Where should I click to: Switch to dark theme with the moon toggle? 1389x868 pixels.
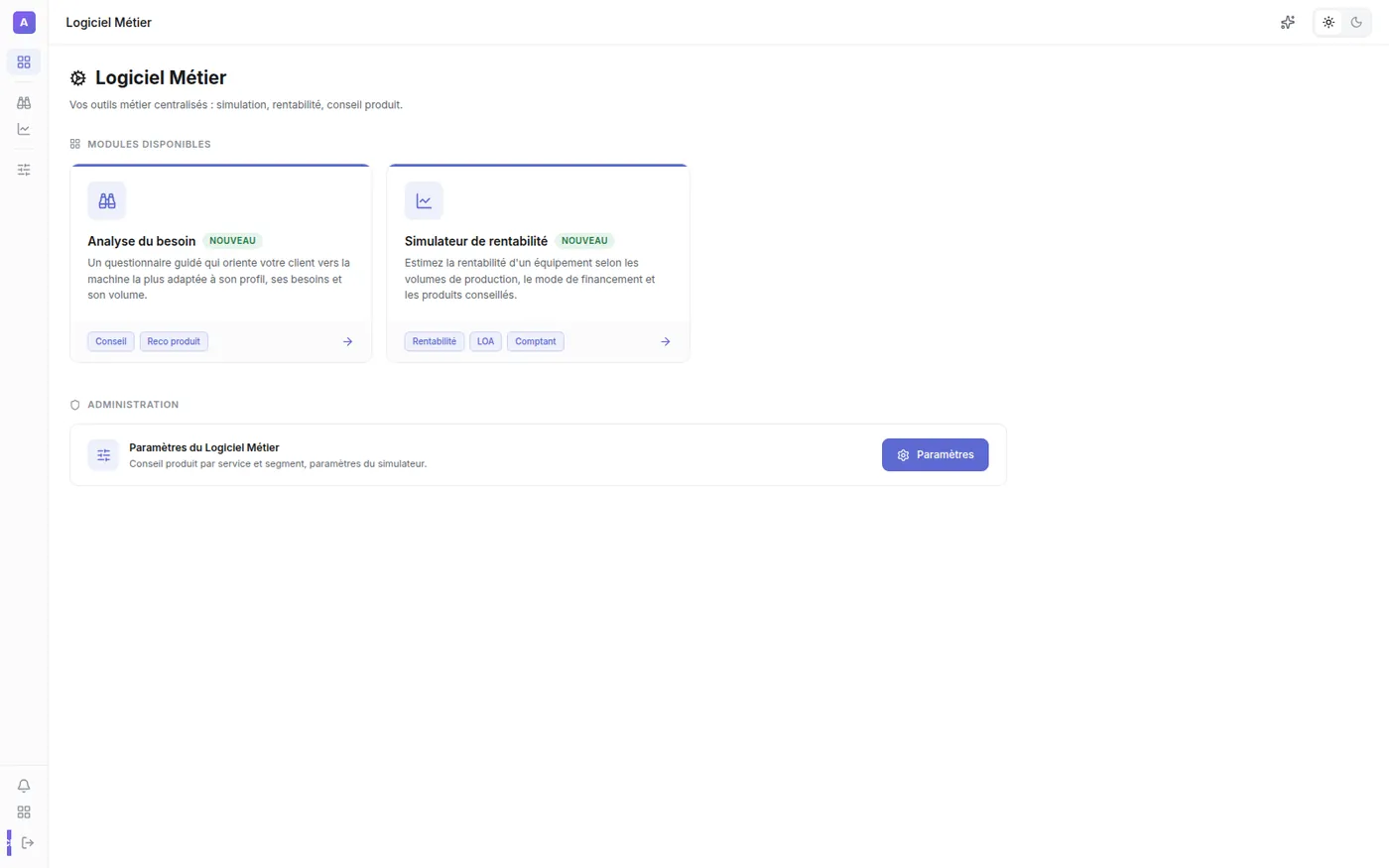[x=1356, y=22]
